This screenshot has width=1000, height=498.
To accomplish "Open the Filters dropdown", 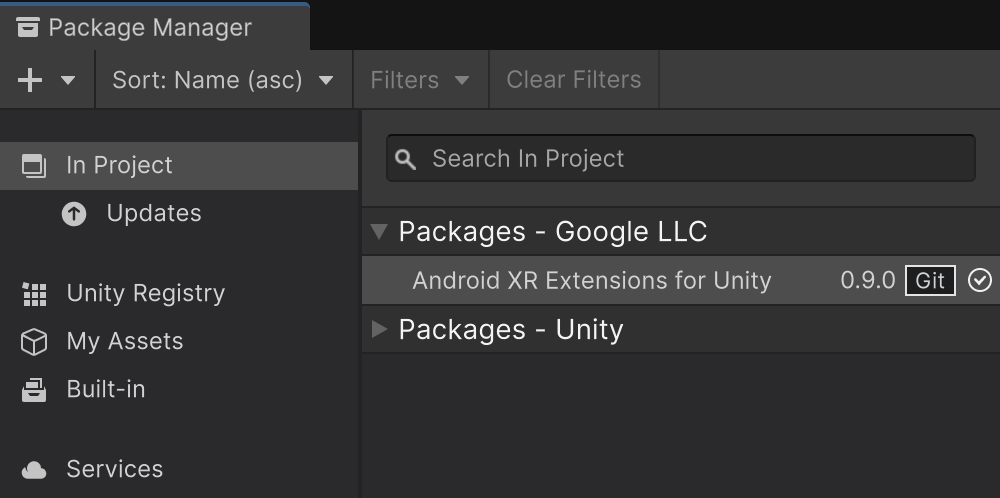I will (420, 80).
